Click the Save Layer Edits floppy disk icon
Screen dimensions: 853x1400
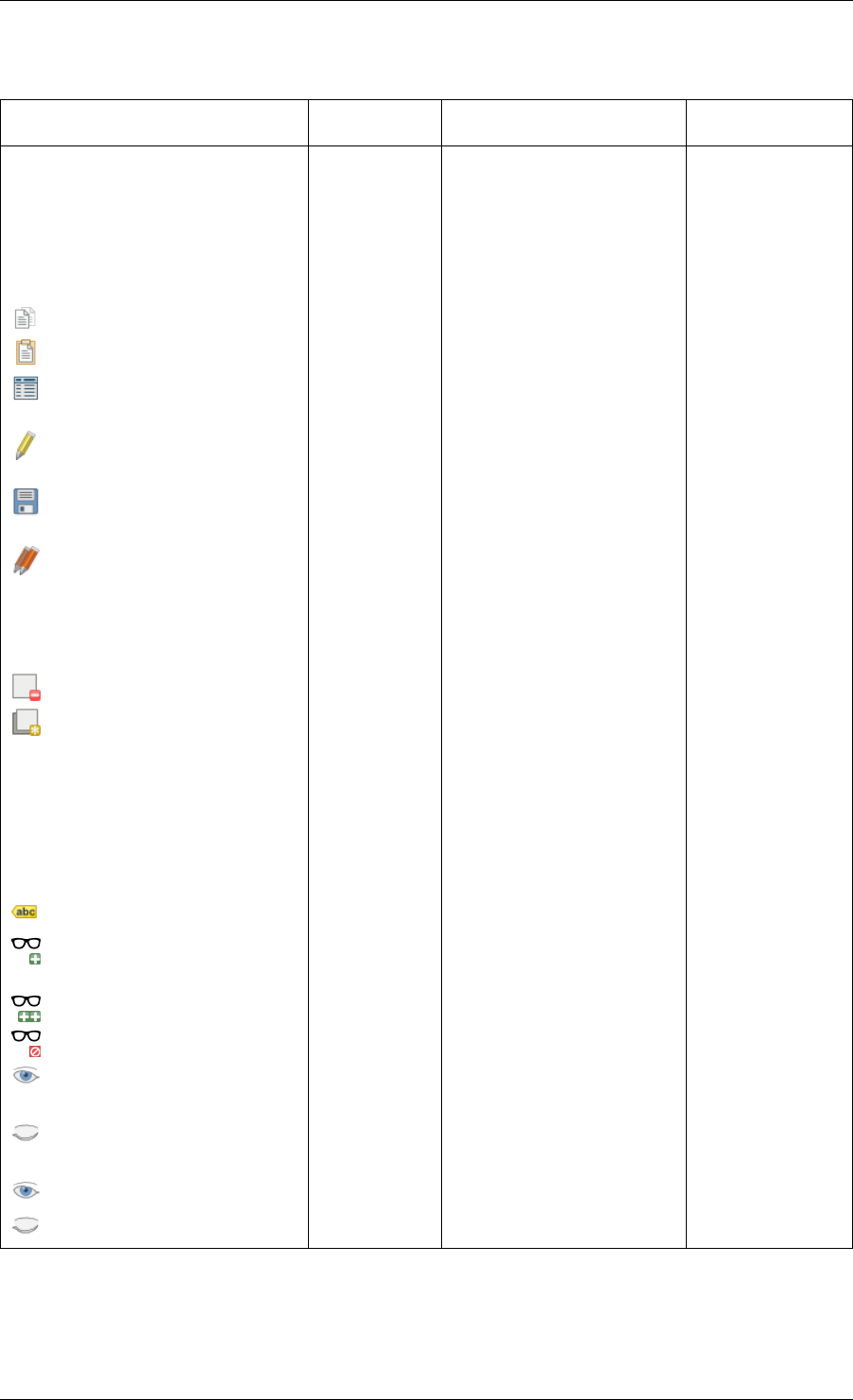click(26, 502)
